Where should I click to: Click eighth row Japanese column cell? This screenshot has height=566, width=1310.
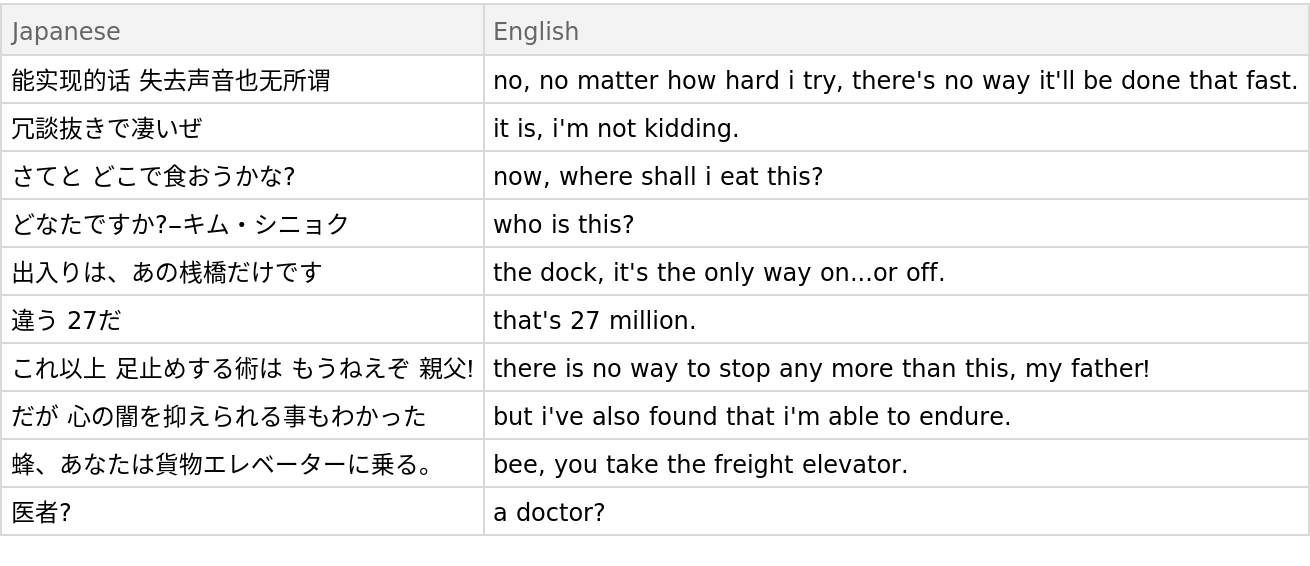[242, 415]
